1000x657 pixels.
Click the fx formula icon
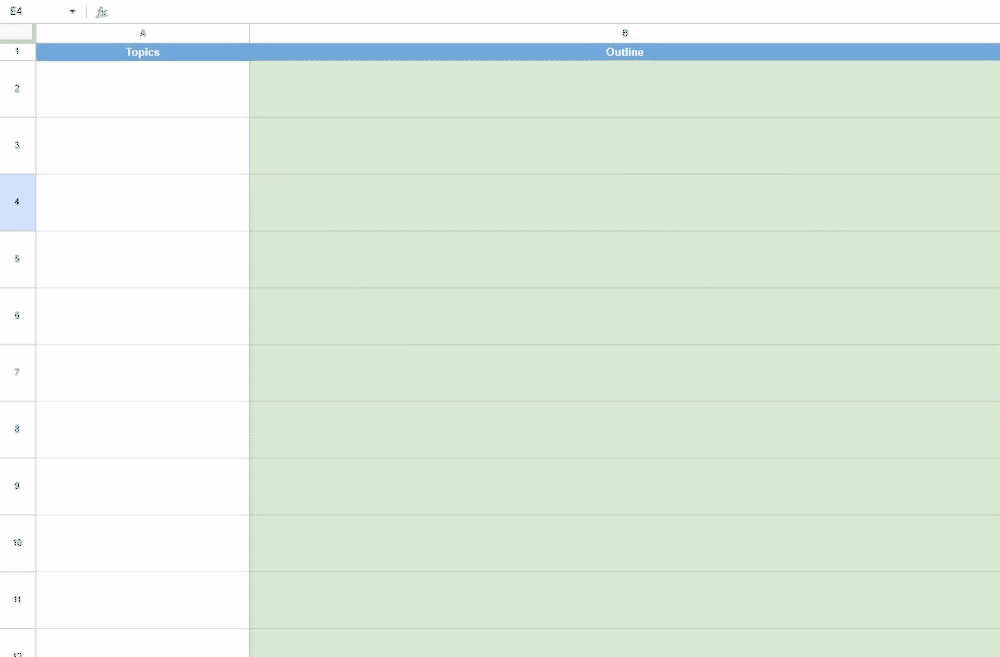(x=101, y=12)
